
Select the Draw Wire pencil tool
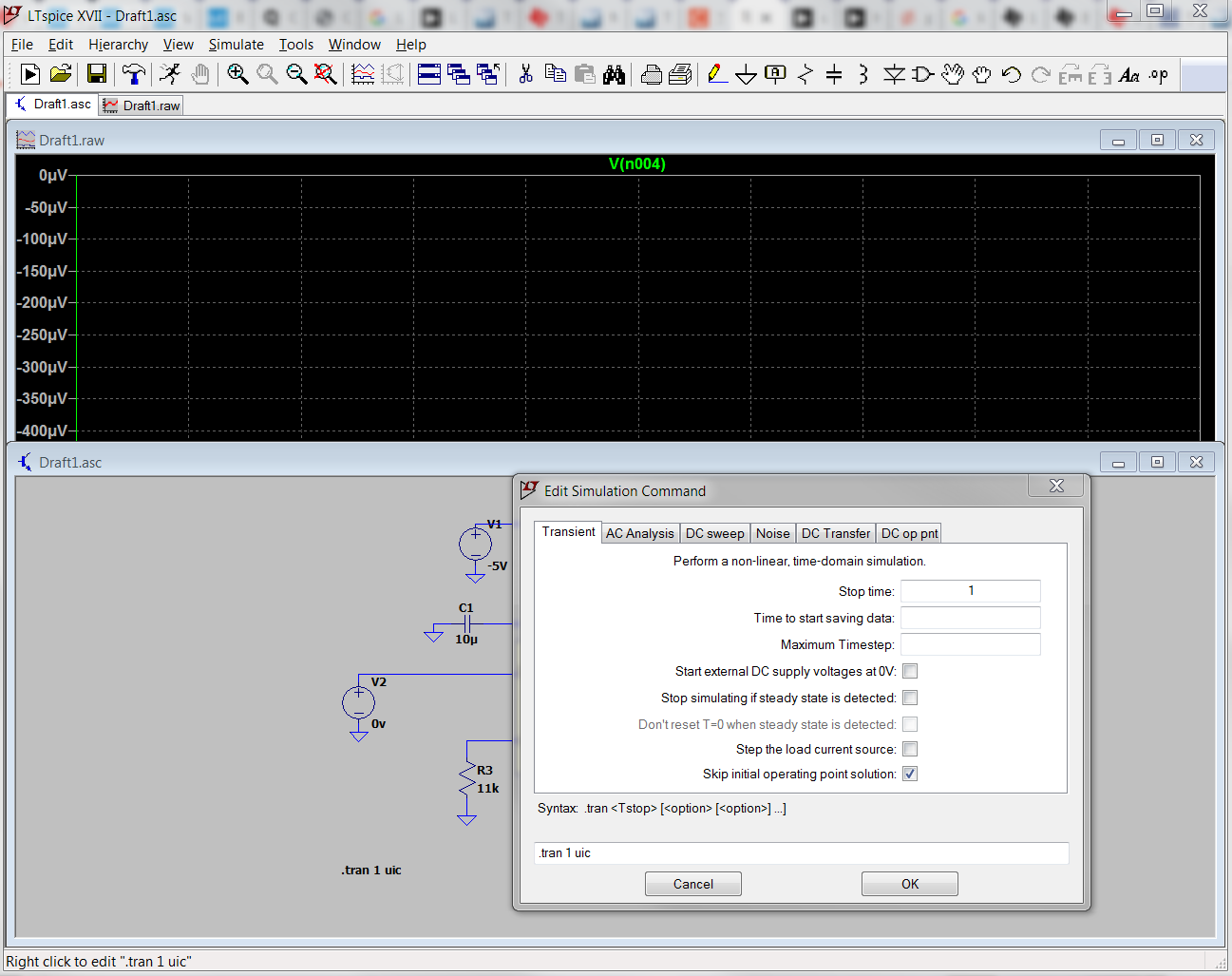point(717,74)
